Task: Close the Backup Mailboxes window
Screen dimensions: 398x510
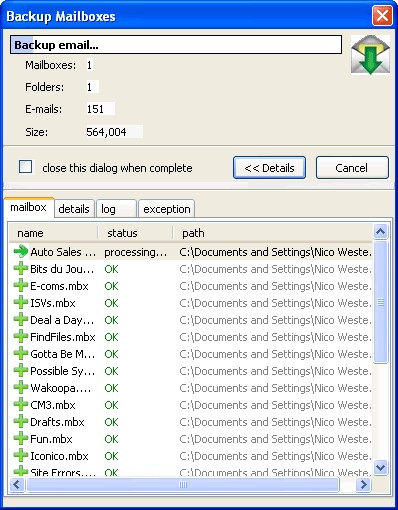Action: point(382,15)
